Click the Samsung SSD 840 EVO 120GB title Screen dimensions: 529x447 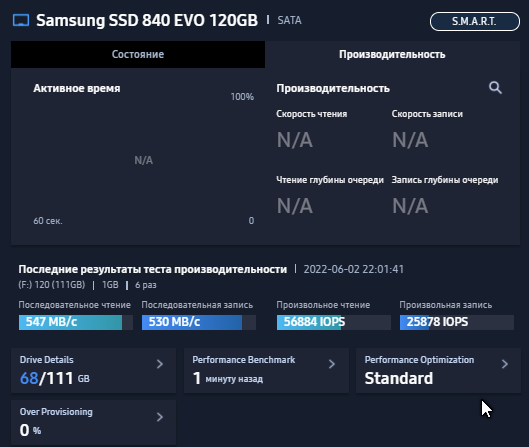point(147,20)
